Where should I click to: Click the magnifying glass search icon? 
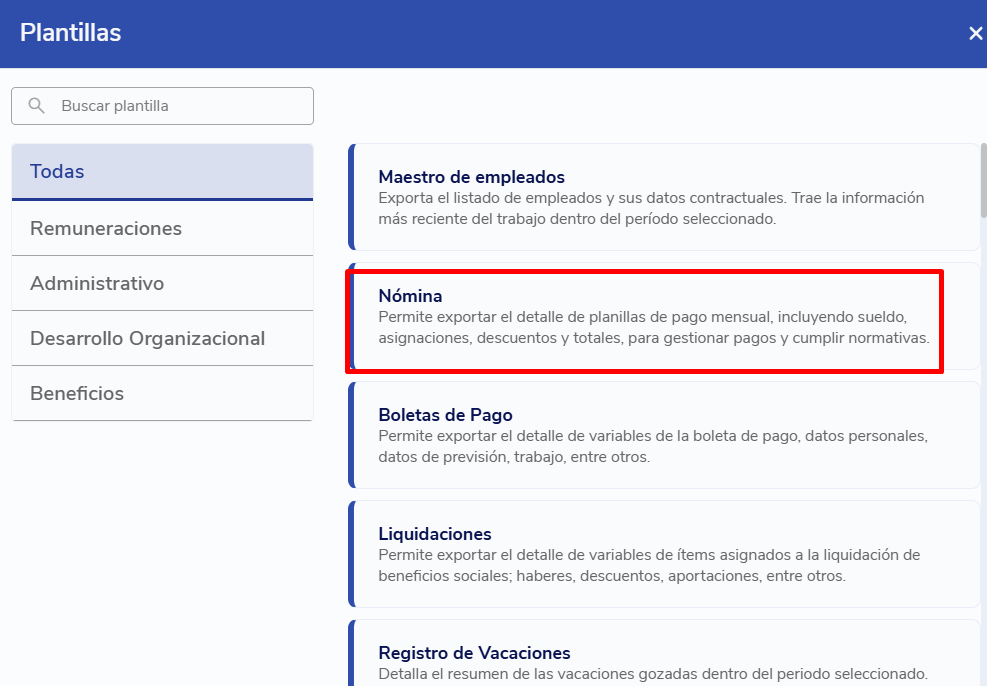tap(37, 106)
